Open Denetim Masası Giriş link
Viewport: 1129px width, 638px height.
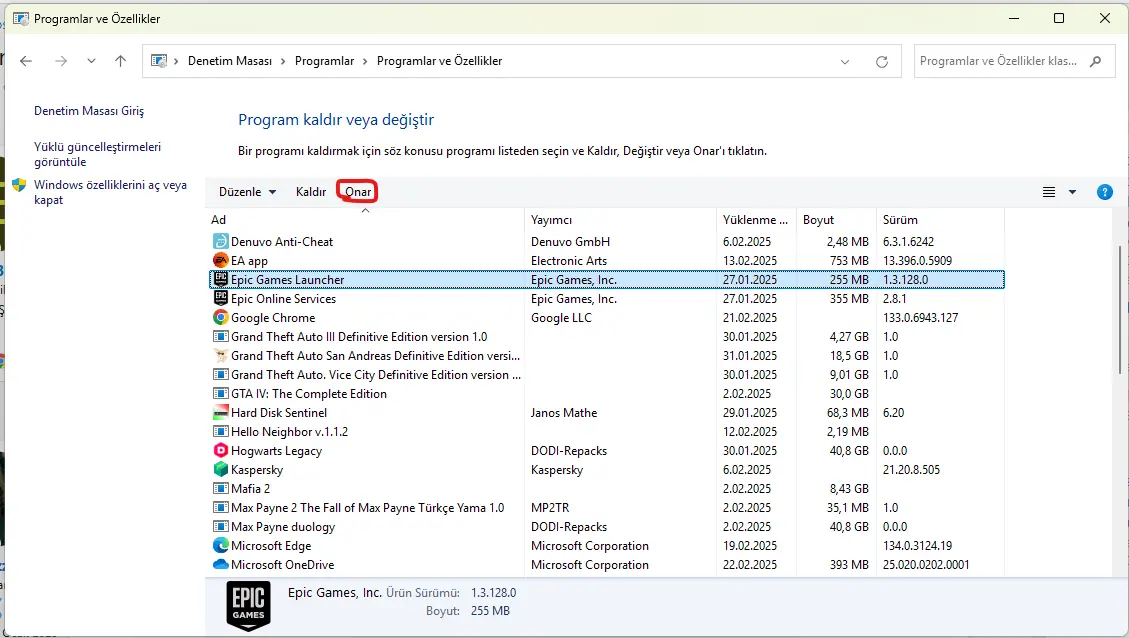[89, 111]
